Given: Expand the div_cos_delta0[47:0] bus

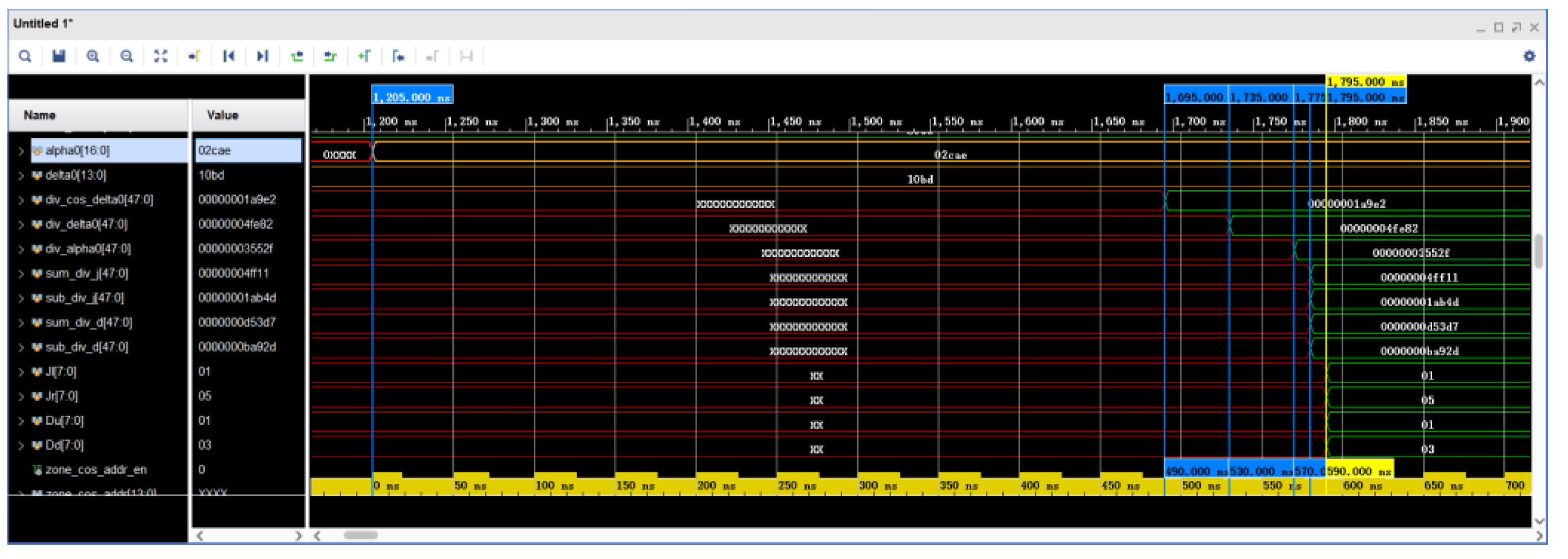Looking at the screenshot, I should click(x=21, y=200).
